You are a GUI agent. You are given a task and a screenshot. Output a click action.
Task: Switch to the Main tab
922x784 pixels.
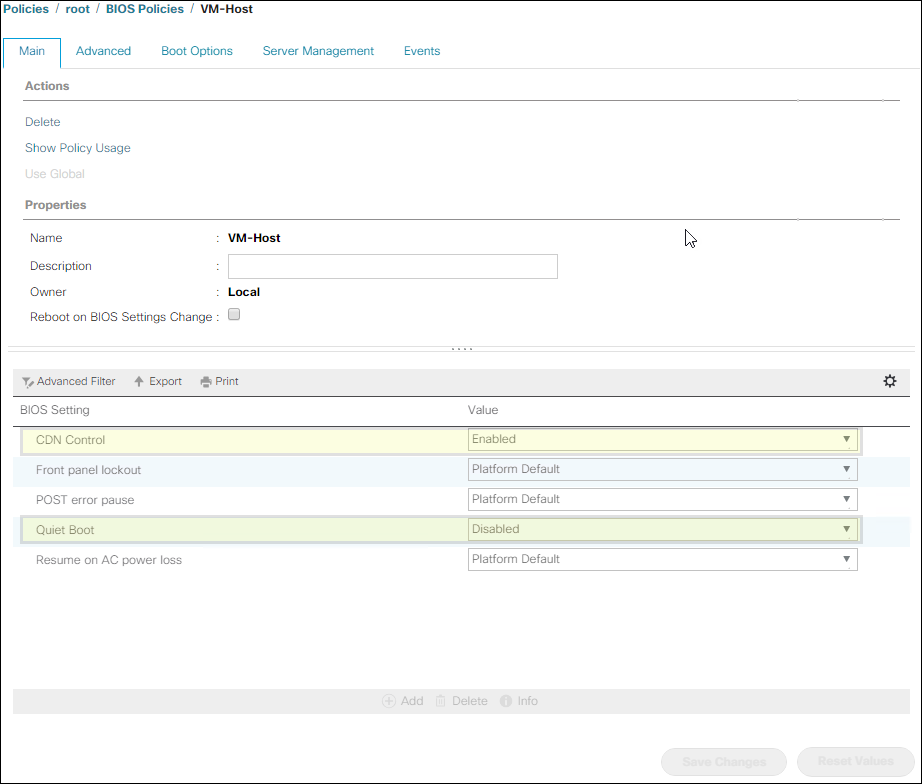tap(32, 51)
